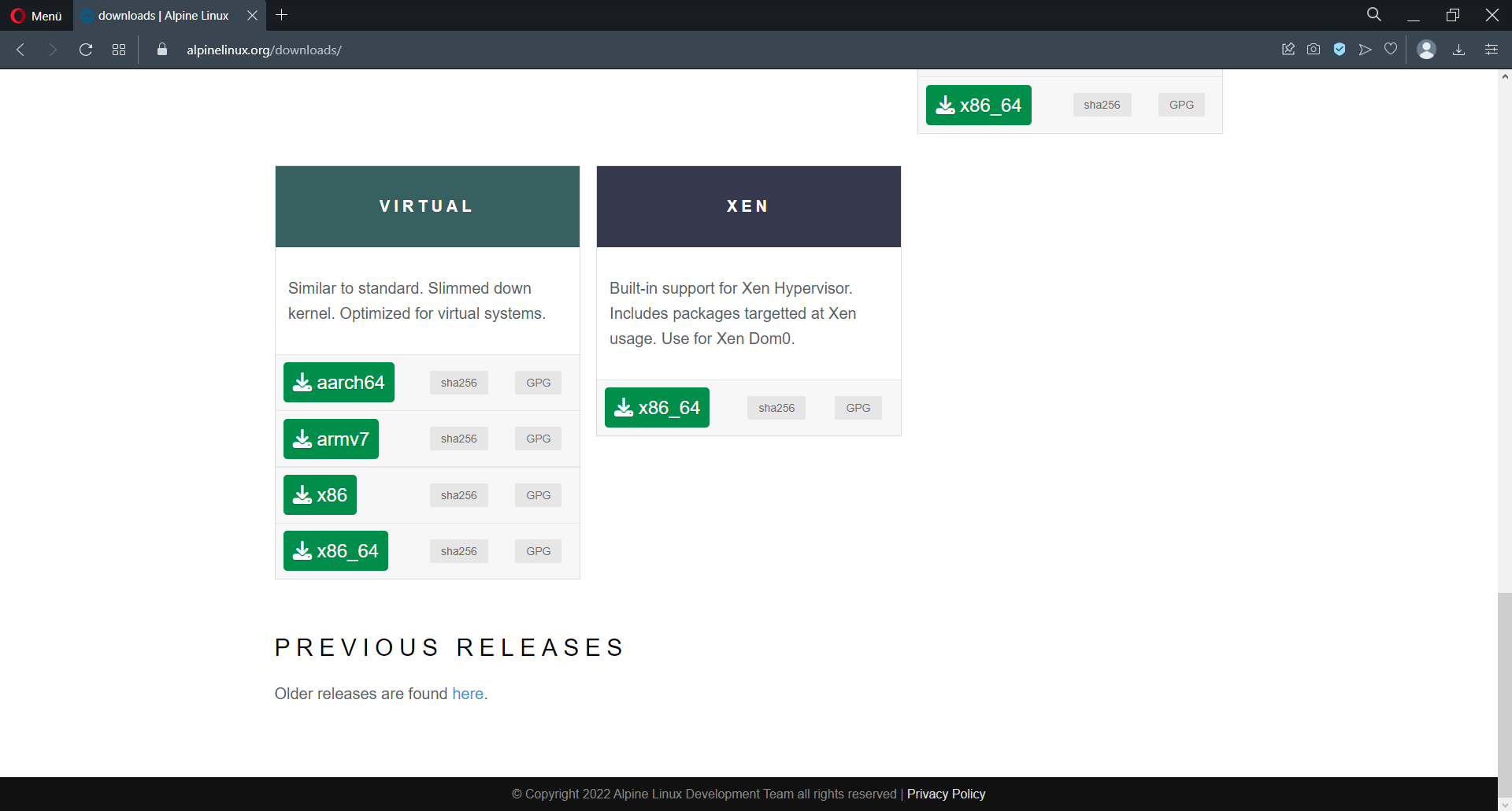1512x811 pixels.
Task: Open the ad blocker shield icon
Action: coord(1340,50)
